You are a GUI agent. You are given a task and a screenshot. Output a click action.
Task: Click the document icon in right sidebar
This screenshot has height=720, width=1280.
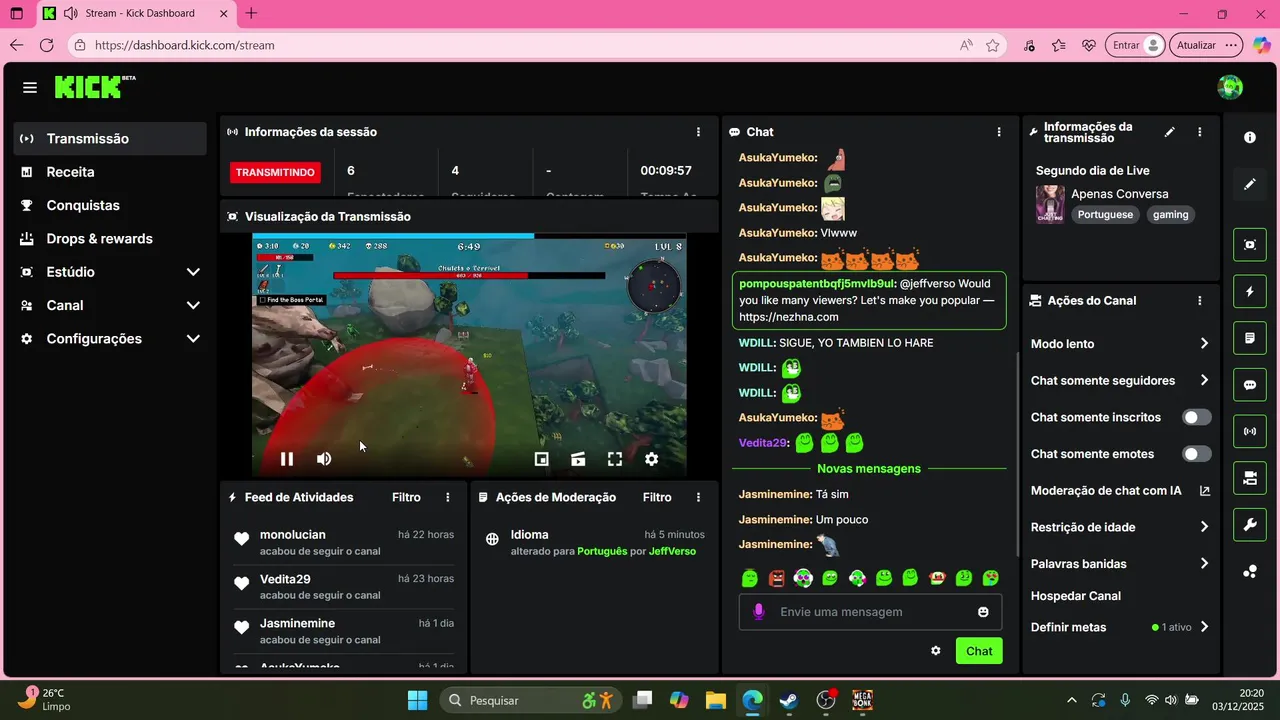pyautogui.click(x=1250, y=338)
